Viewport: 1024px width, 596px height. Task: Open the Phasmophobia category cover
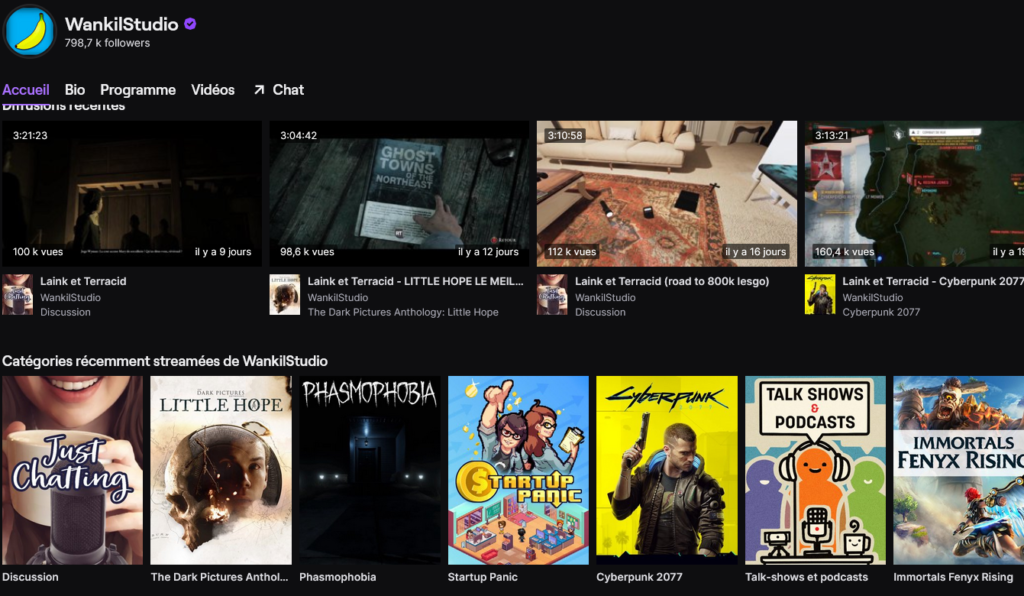(x=370, y=470)
